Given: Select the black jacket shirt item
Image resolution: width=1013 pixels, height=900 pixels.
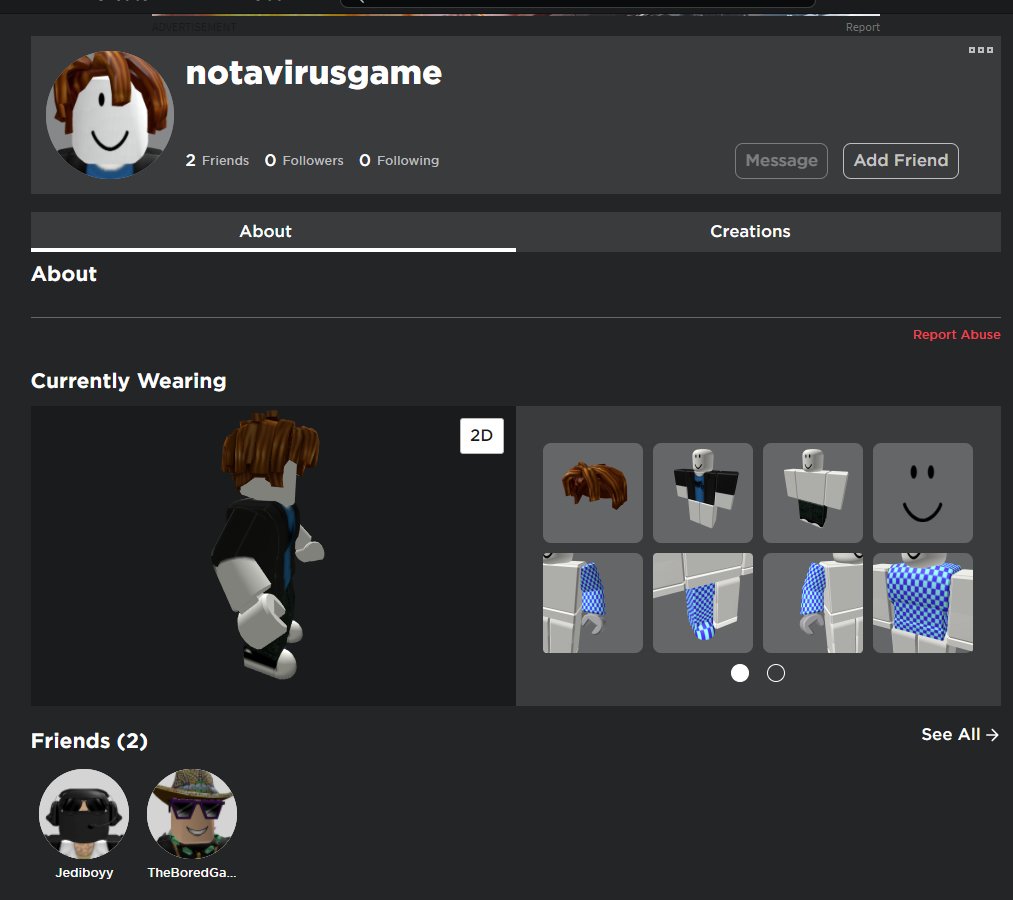Looking at the screenshot, I should pos(703,493).
